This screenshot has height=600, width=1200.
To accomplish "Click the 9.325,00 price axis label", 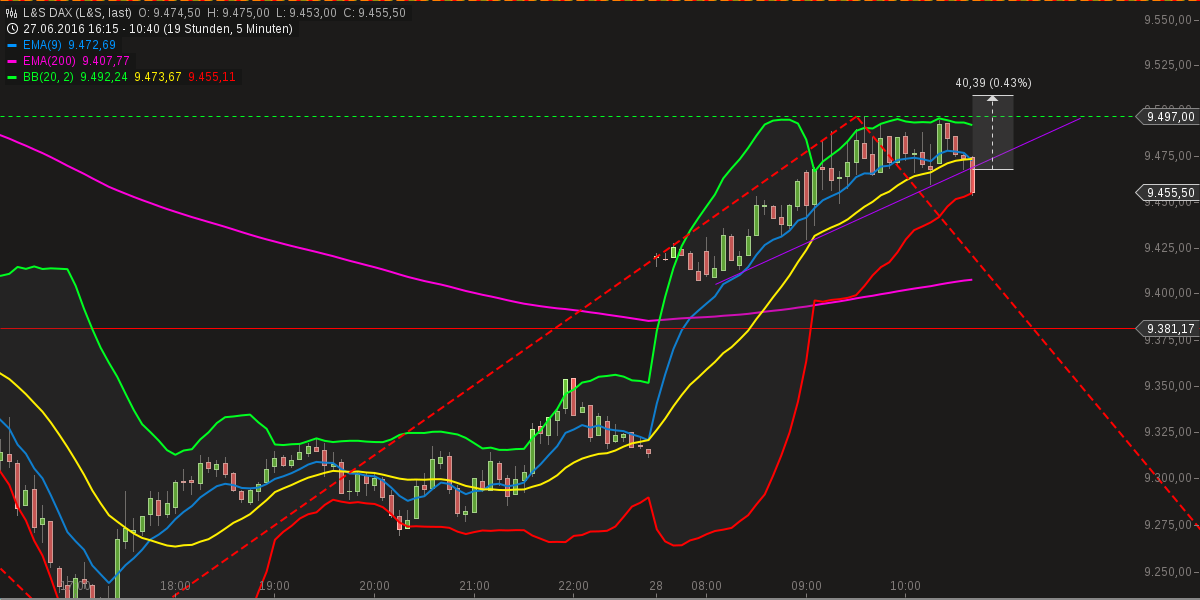I will click(x=1170, y=432).
